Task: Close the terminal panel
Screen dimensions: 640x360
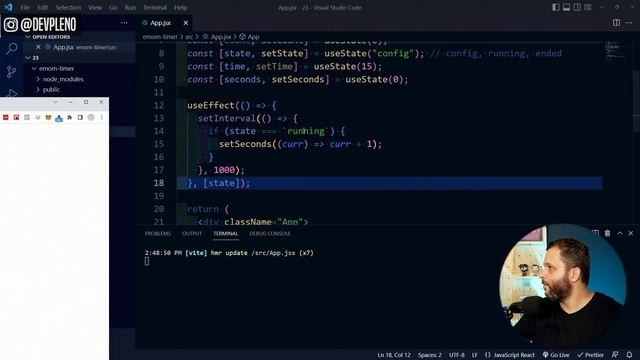Action: coord(631,233)
